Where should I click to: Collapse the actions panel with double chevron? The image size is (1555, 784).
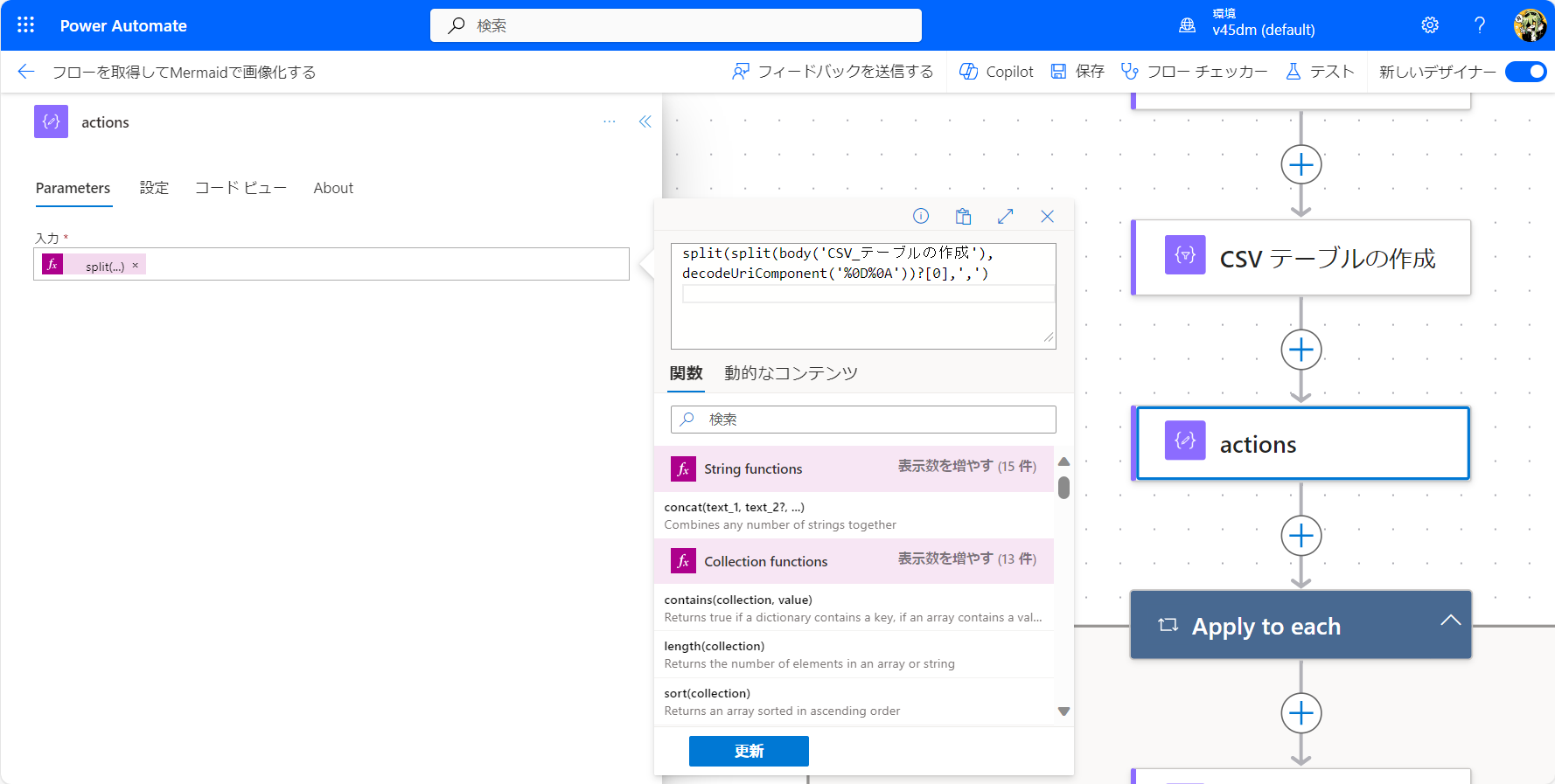click(x=645, y=121)
